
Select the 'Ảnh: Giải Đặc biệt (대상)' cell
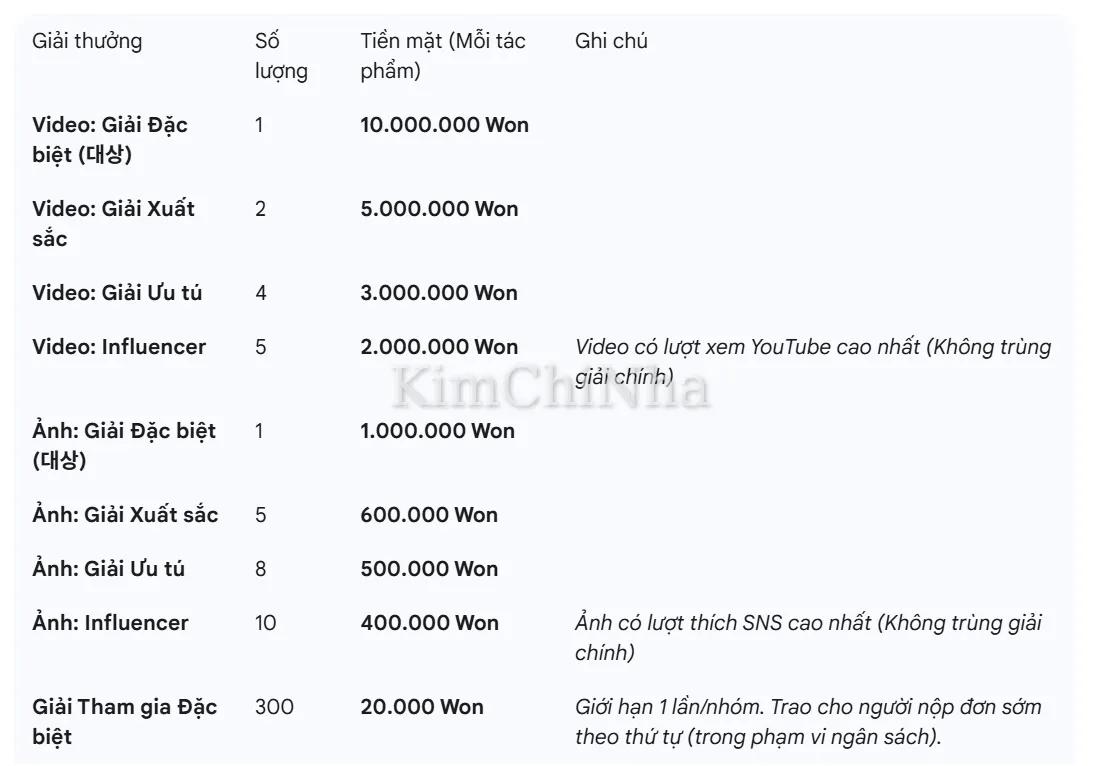tap(124, 446)
